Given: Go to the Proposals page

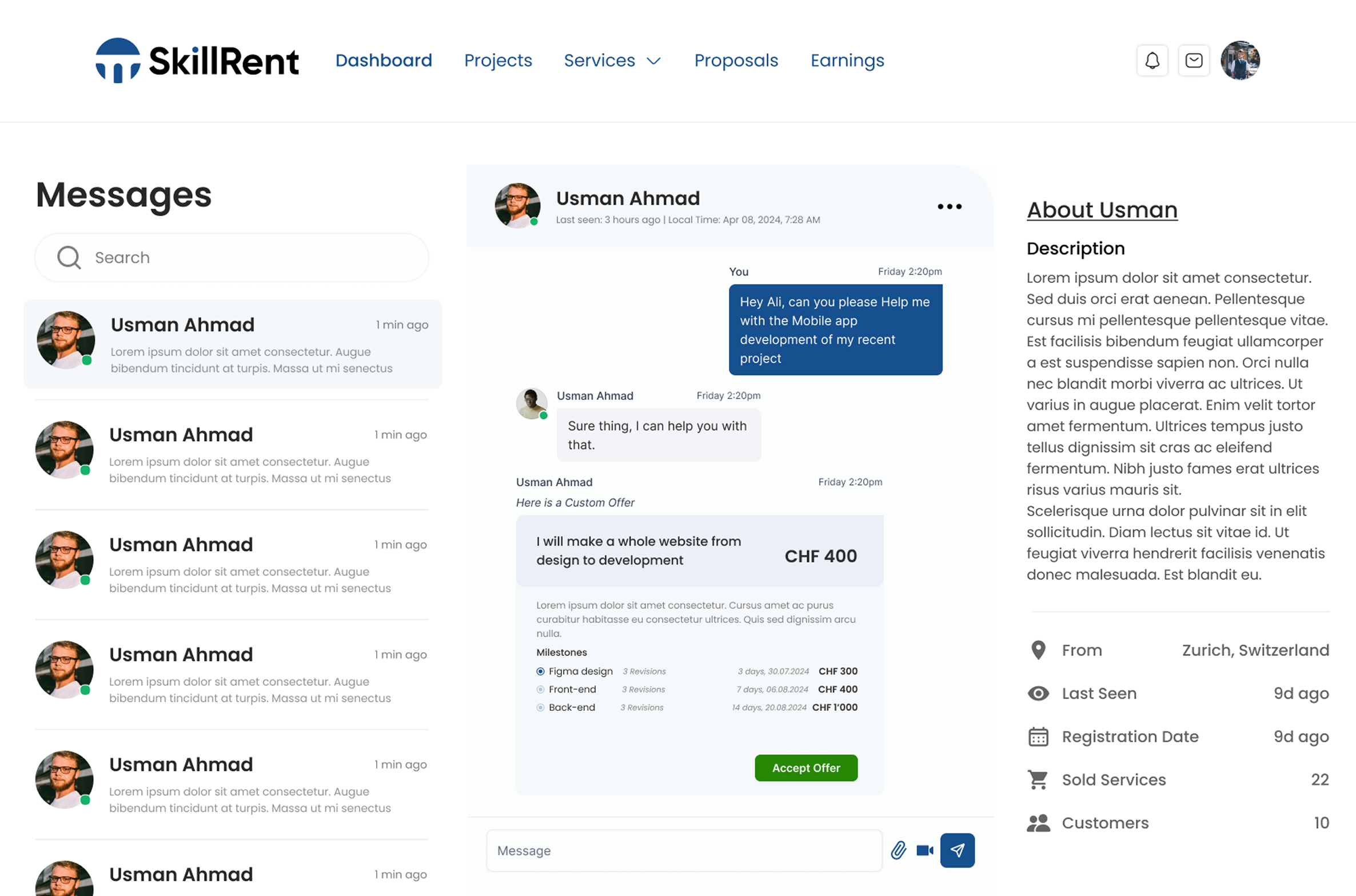Looking at the screenshot, I should tap(736, 61).
